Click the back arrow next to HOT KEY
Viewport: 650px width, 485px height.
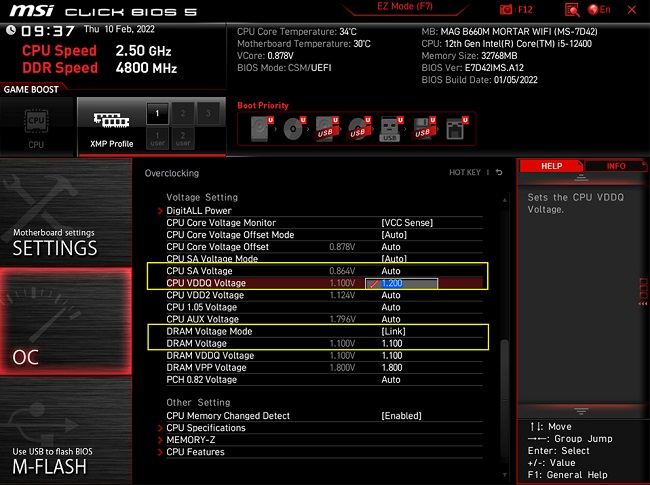499,172
